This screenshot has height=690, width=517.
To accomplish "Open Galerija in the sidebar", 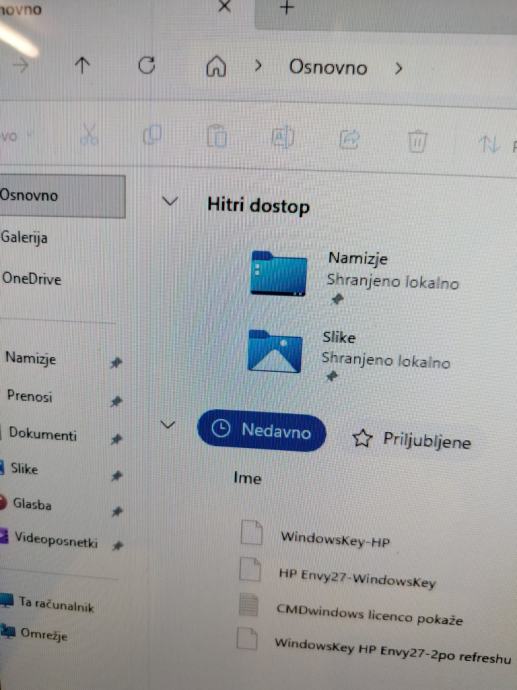I will (24, 238).
